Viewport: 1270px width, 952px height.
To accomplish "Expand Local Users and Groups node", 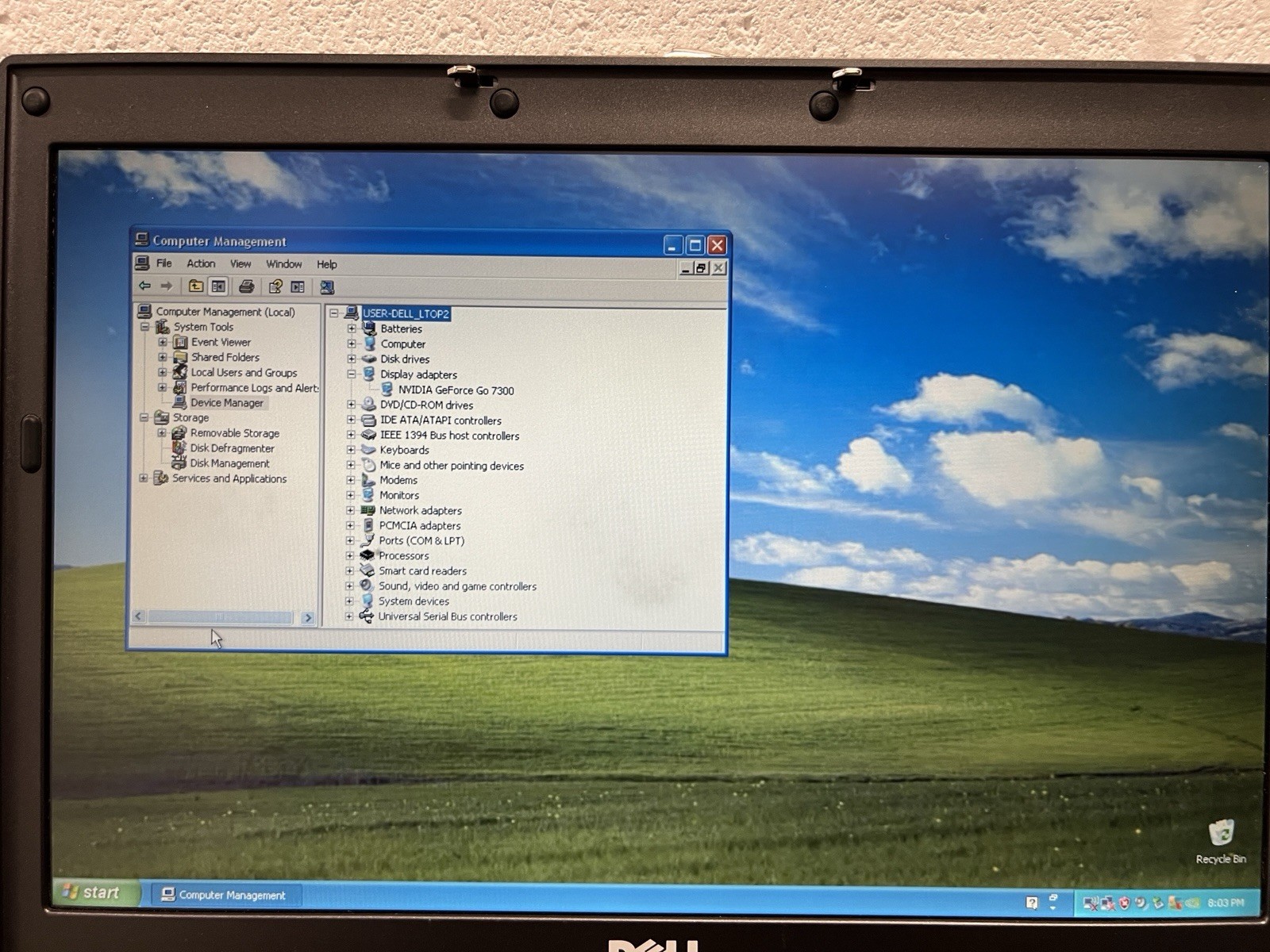I will [x=163, y=372].
